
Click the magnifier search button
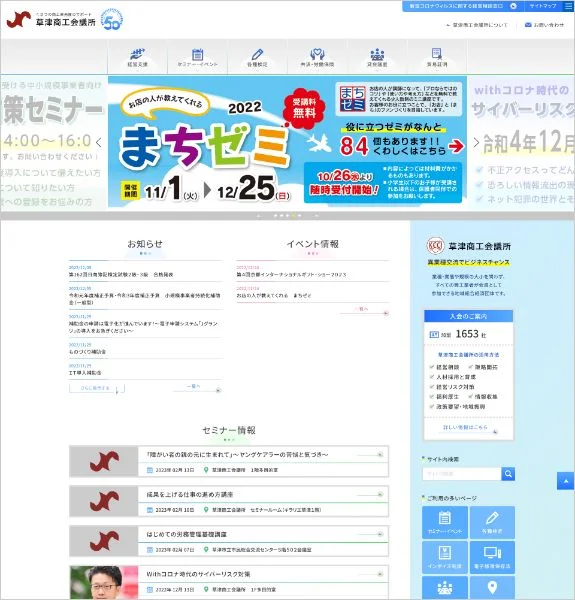(508, 474)
